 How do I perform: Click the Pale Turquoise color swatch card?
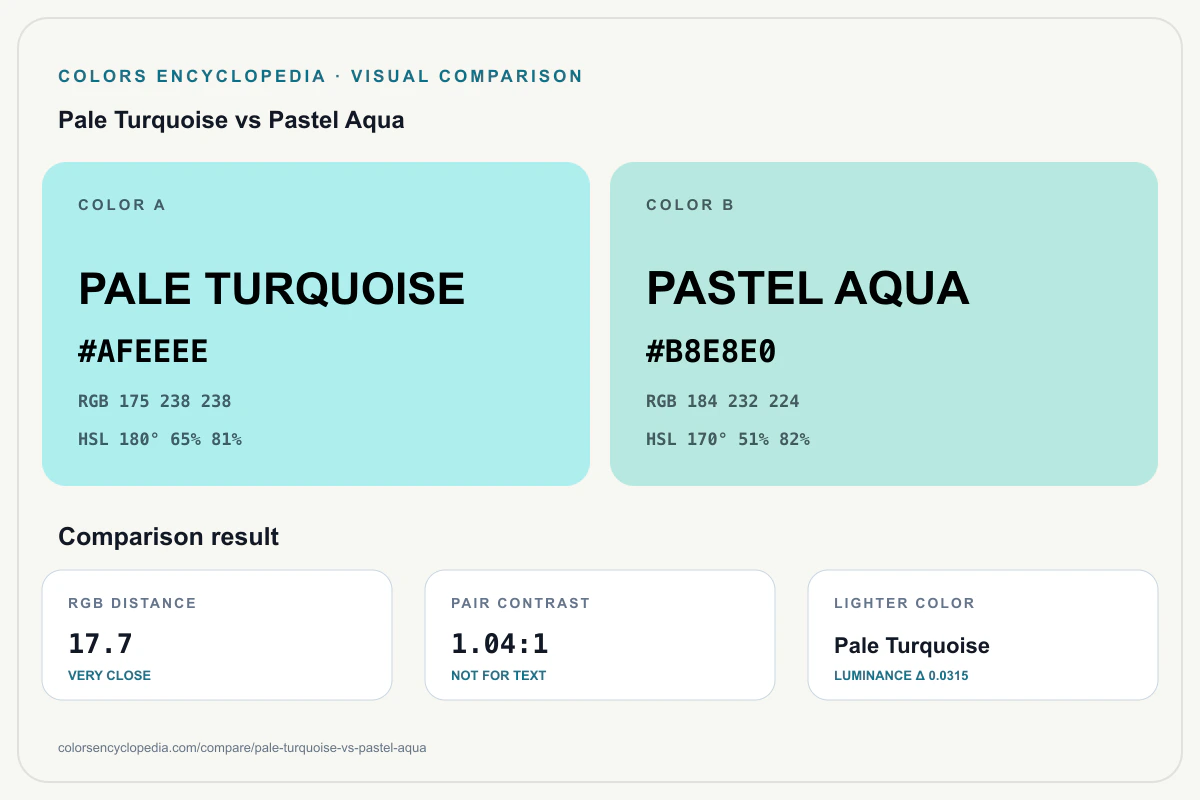[x=316, y=324]
